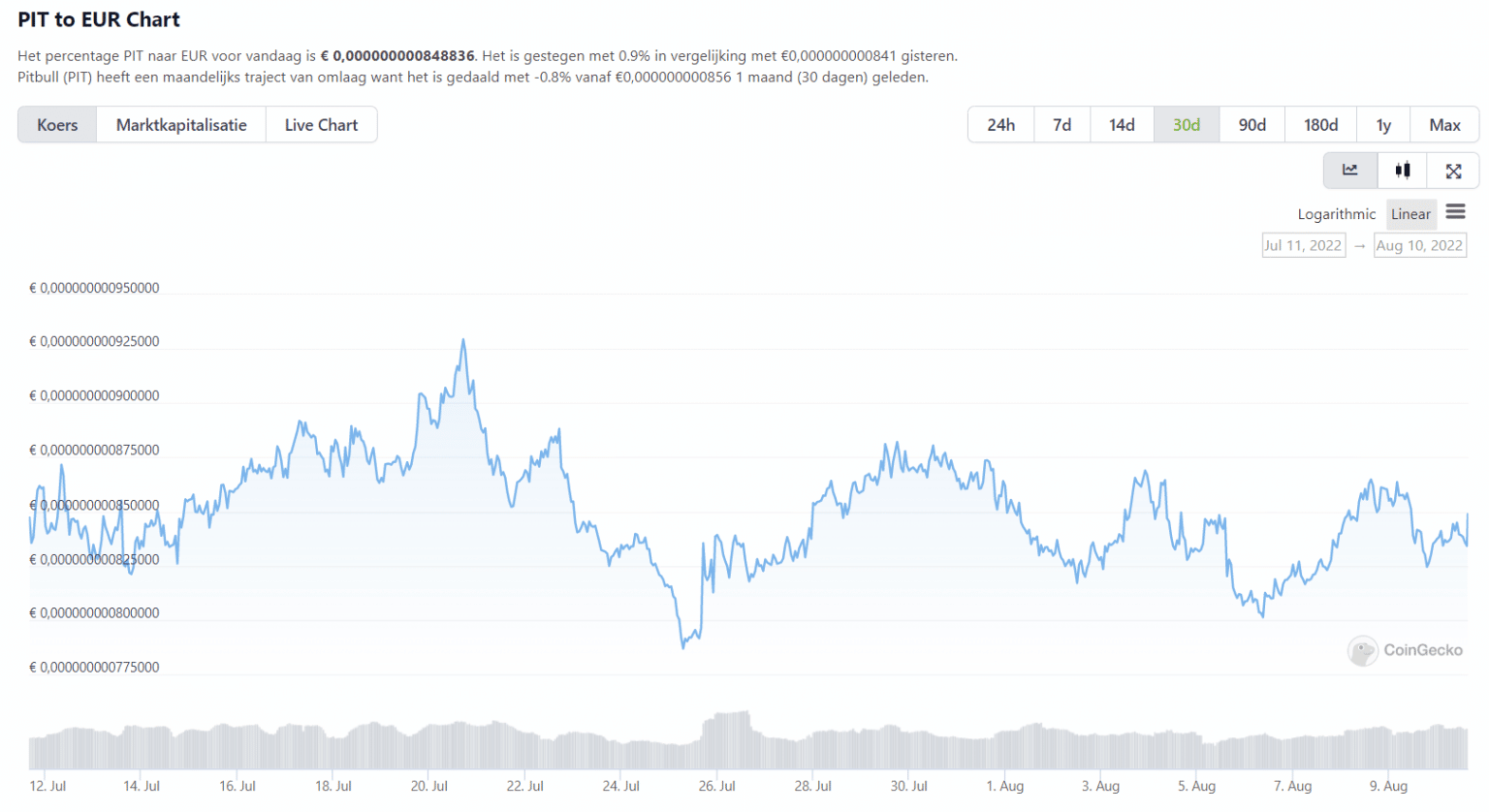Click the price peak near 20. Jul
This screenshot has width=1489, height=812.
463,340
